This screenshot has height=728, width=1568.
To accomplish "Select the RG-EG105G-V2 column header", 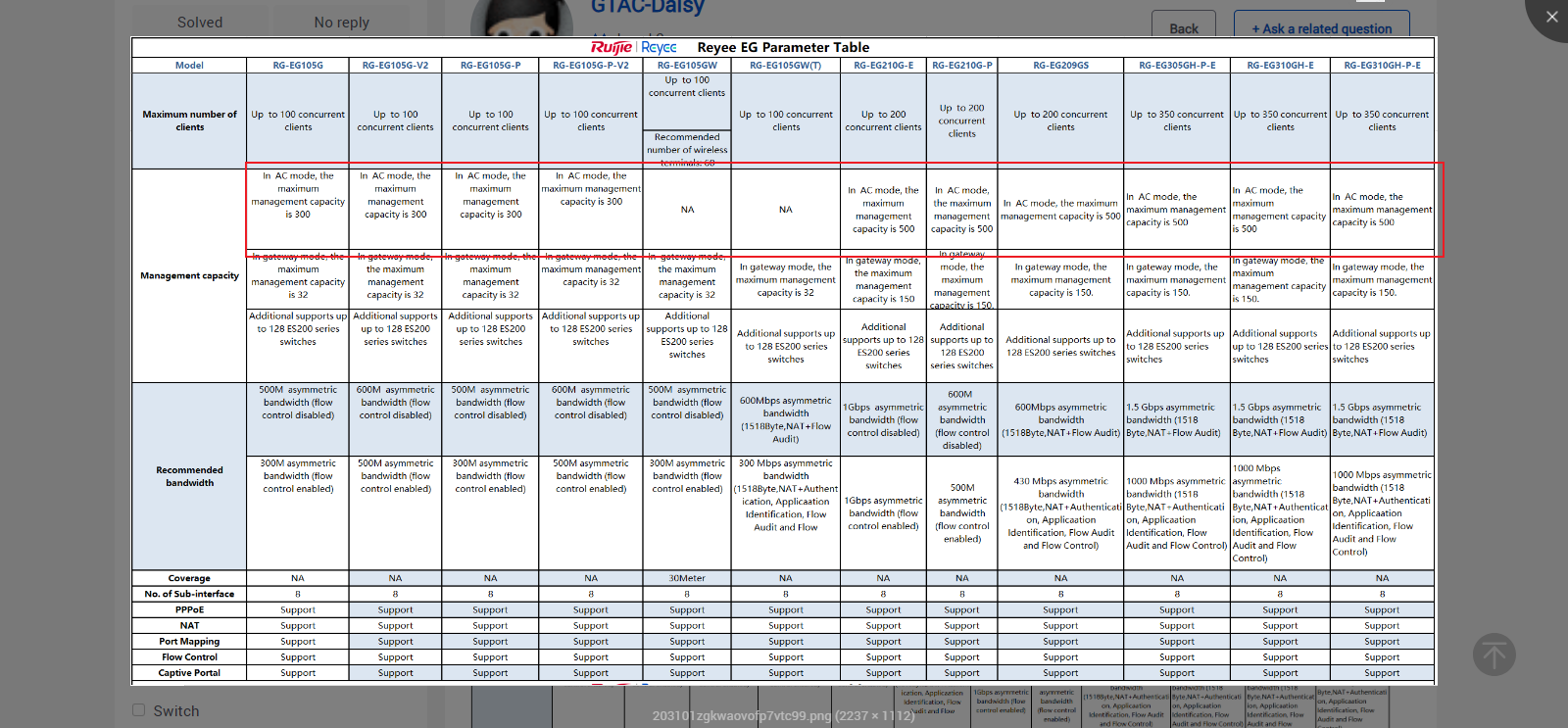I will click(x=395, y=65).
